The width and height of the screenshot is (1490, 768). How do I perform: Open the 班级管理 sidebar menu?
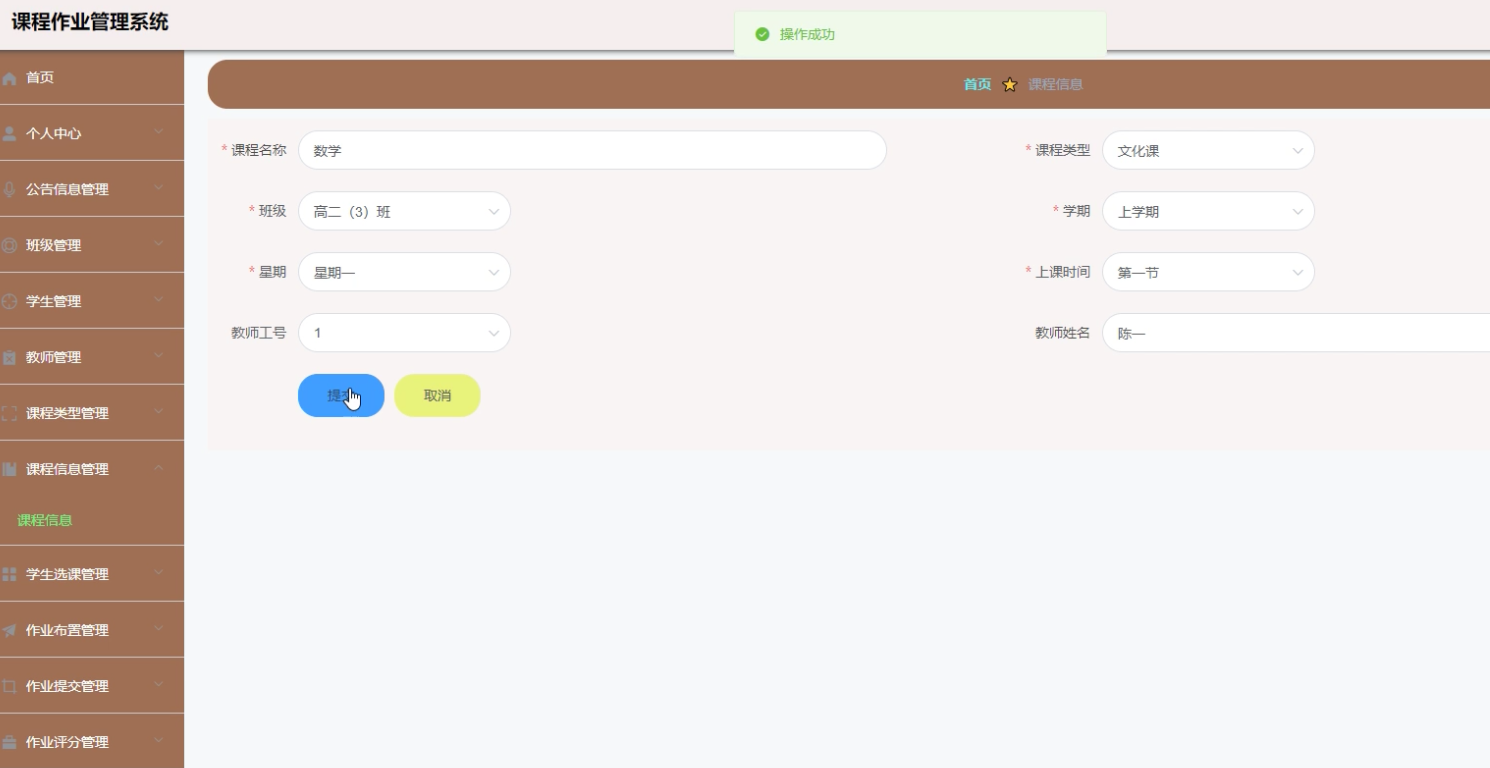pyautogui.click(x=92, y=246)
